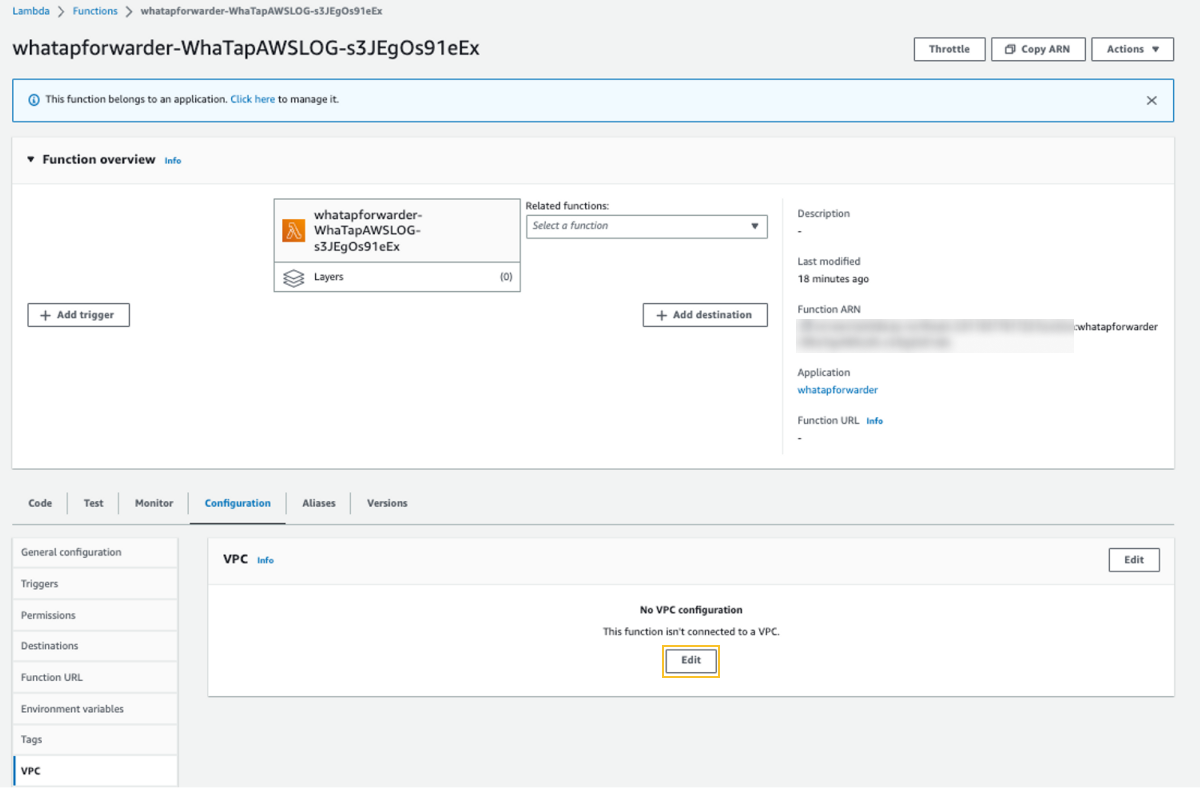This screenshot has height=788, width=1200.
Task: Open whatapforwarder application link
Action: pos(837,390)
